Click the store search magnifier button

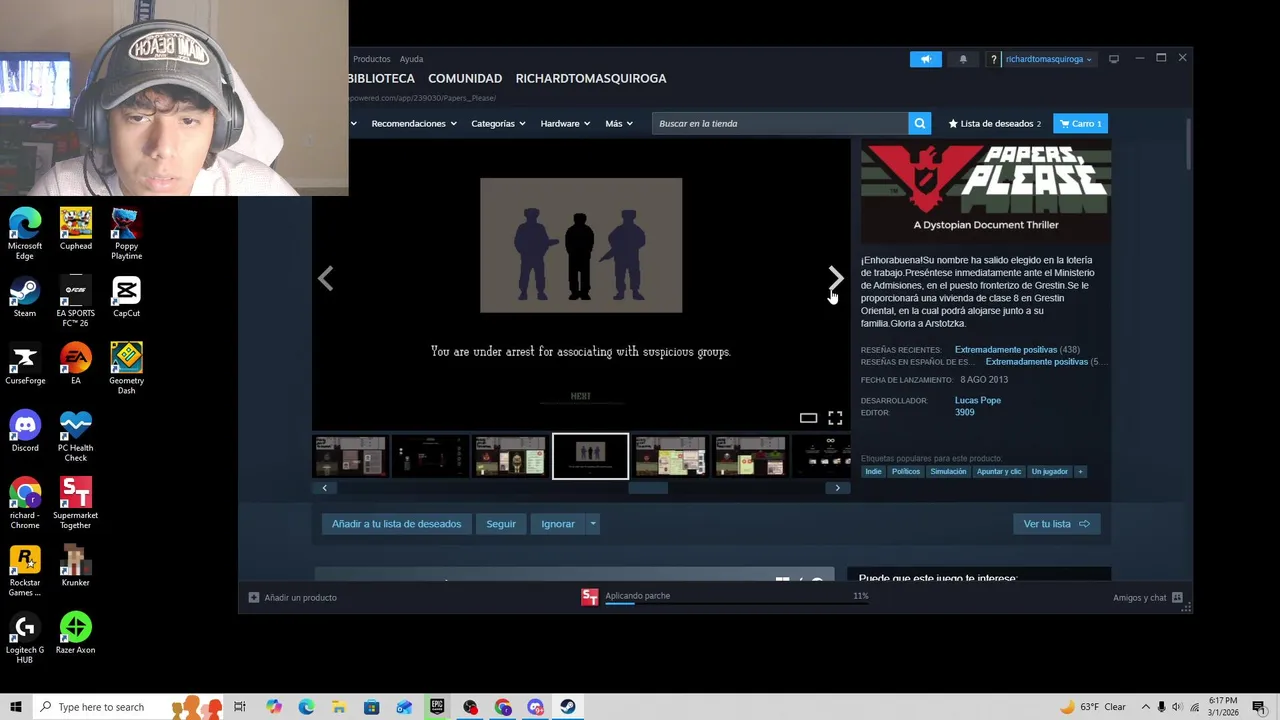[x=919, y=123]
